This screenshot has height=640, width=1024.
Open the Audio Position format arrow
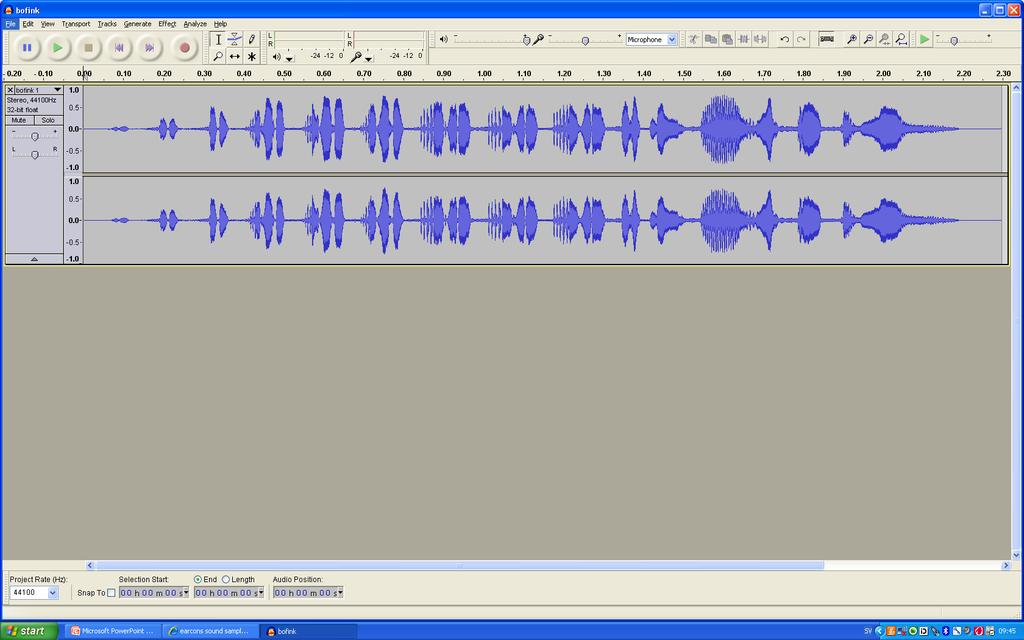[340, 593]
